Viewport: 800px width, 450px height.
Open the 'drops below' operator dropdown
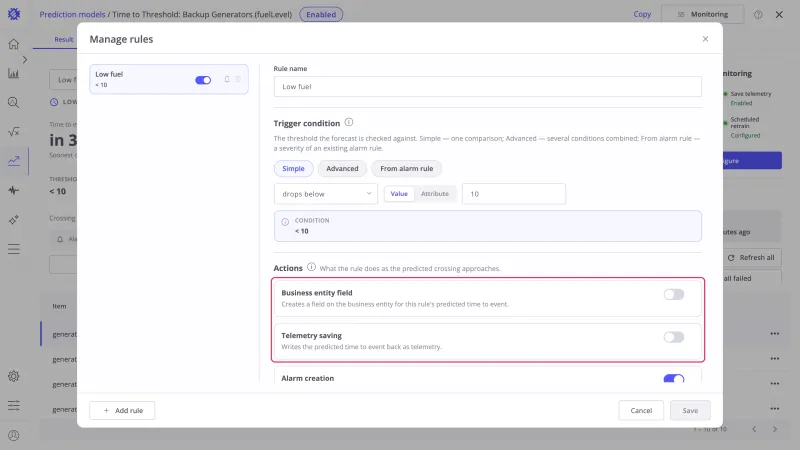(x=326, y=194)
